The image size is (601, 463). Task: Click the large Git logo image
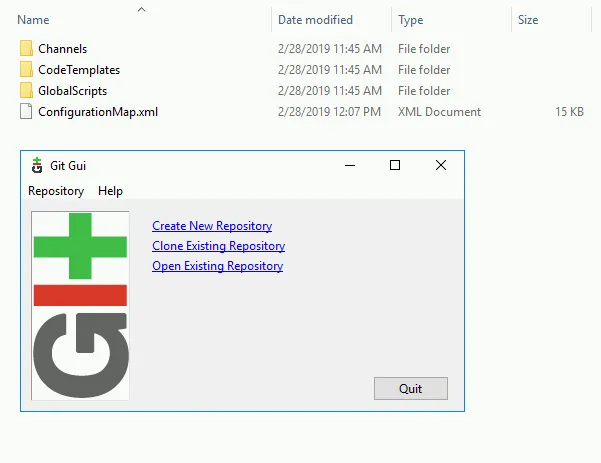point(80,305)
